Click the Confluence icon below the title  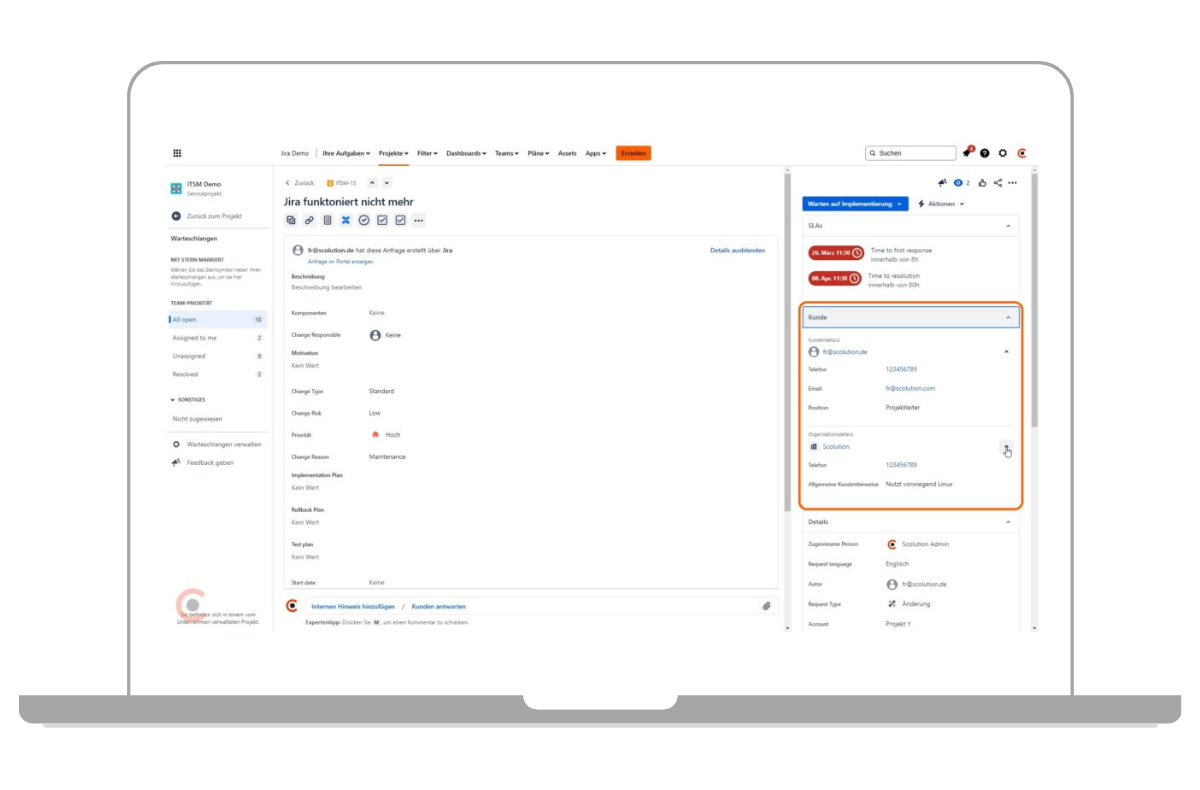tap(346, 220)
